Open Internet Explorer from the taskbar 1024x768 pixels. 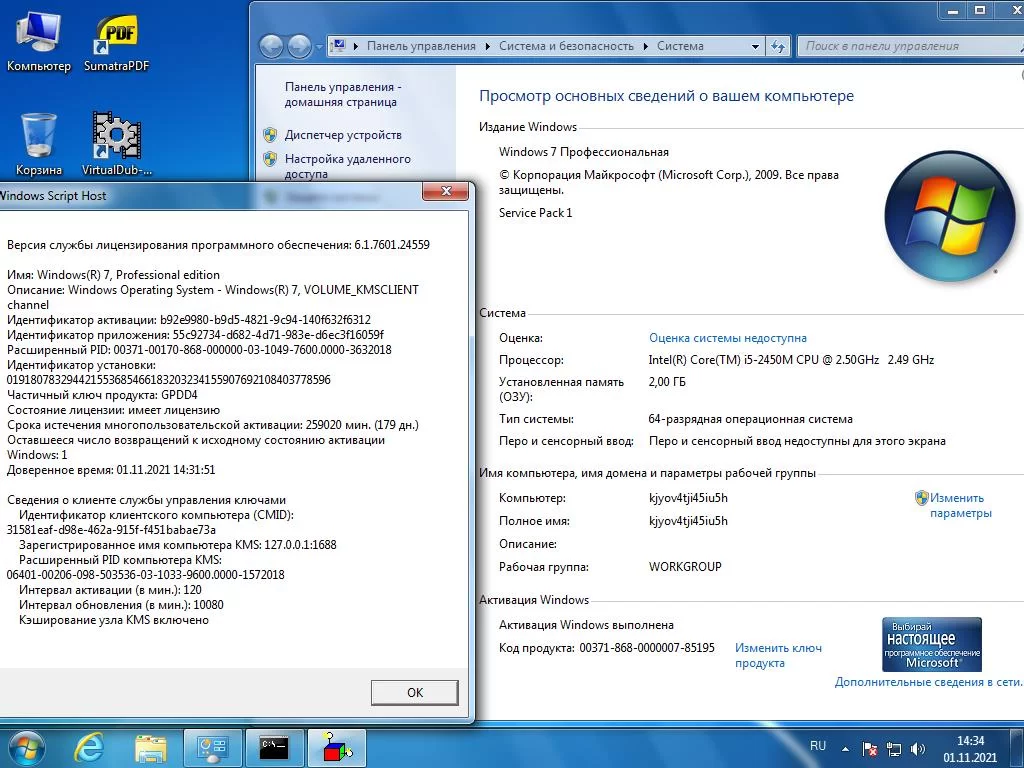90,747
